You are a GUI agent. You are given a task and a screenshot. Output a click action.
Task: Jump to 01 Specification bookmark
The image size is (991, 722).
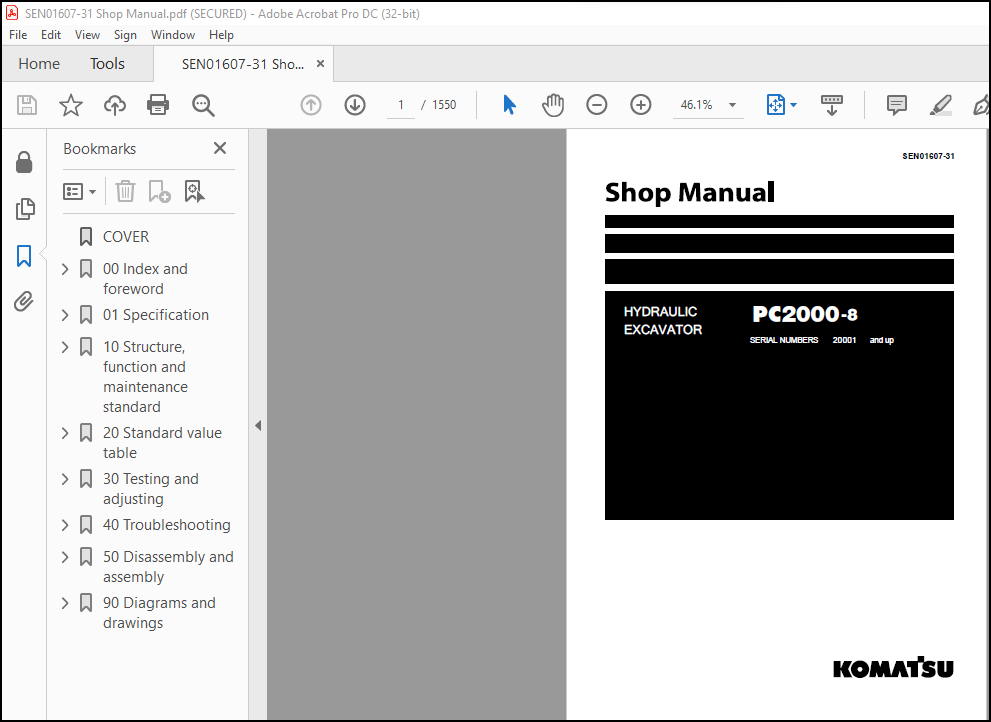click(x=155, y=315)
